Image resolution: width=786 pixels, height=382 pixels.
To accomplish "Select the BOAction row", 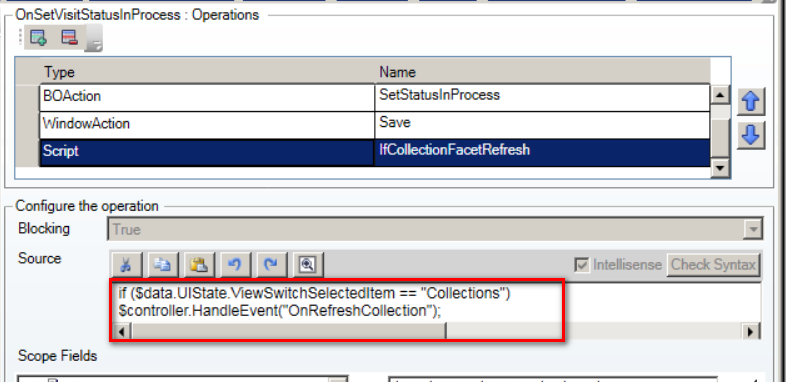I will coord(374,97).
